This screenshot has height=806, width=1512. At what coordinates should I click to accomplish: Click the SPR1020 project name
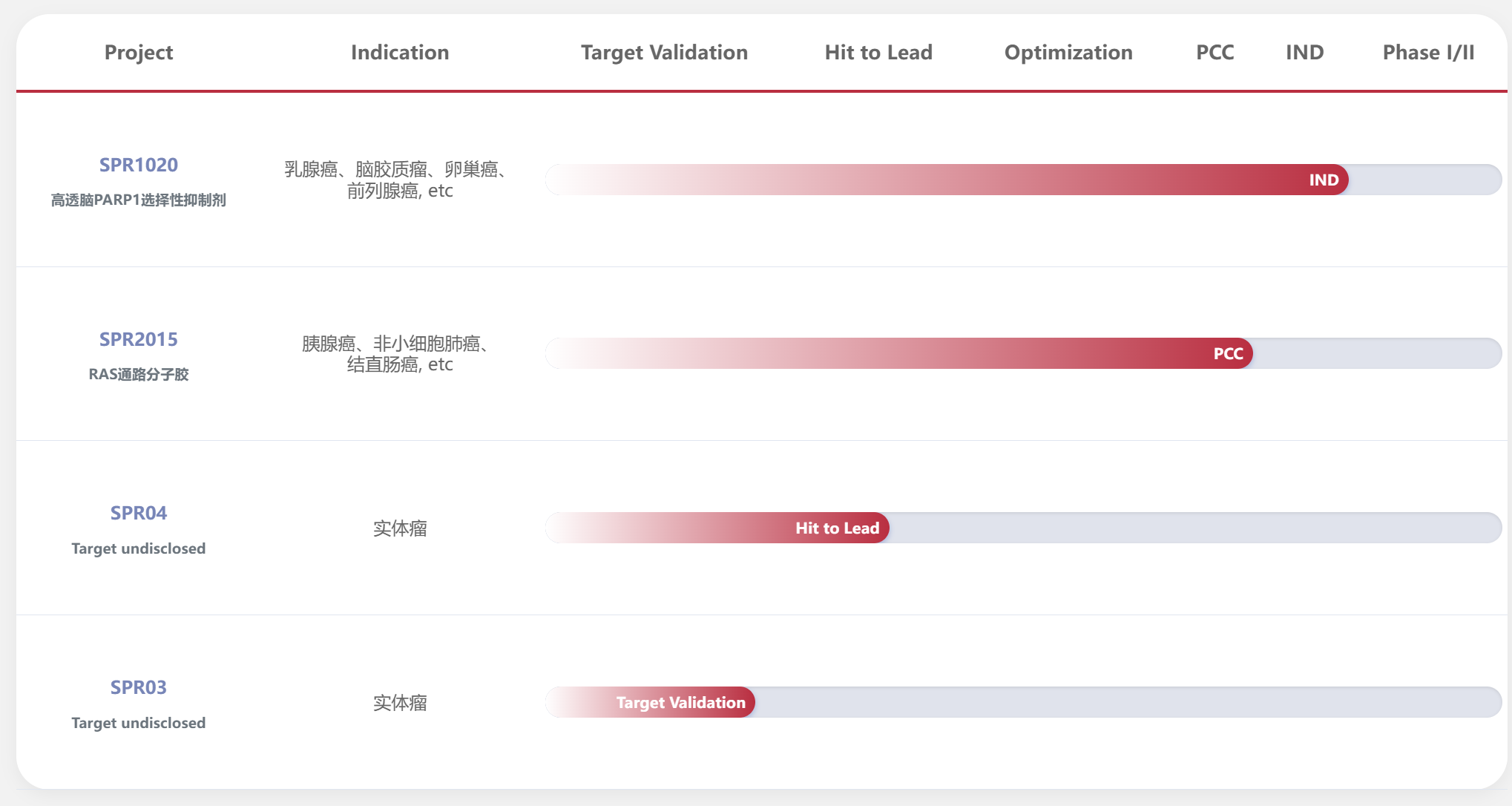click(x=139, y=165)
